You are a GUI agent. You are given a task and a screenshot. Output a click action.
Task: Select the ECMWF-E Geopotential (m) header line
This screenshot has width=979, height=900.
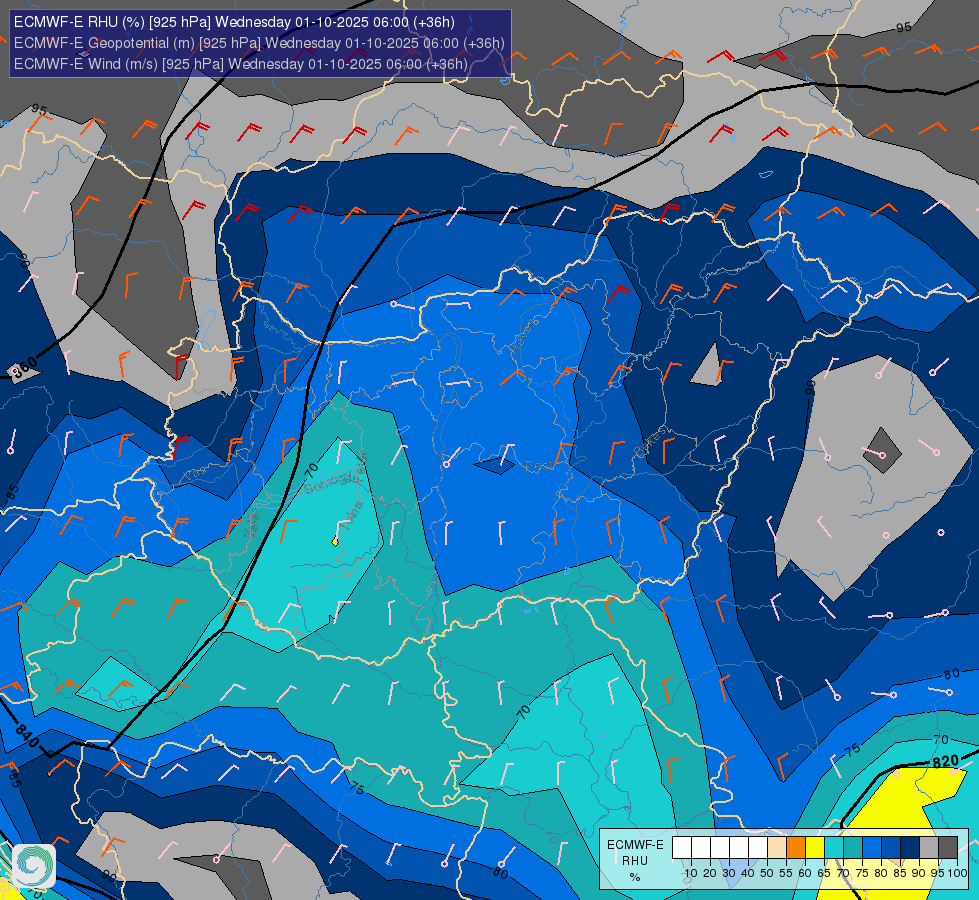point(259,43)
